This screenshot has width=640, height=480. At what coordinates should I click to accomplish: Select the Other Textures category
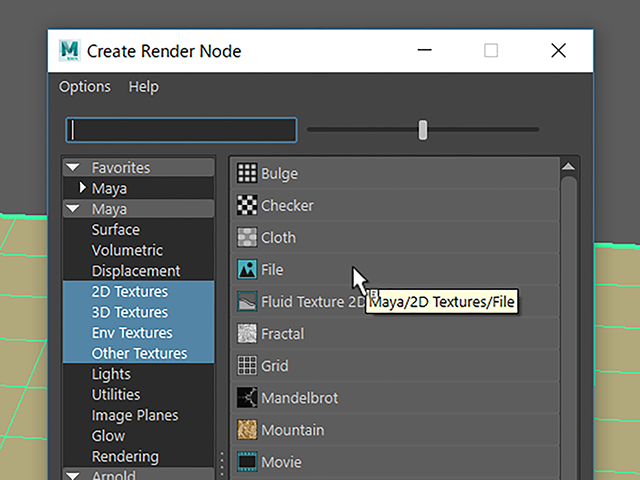[x=138, y=353]
